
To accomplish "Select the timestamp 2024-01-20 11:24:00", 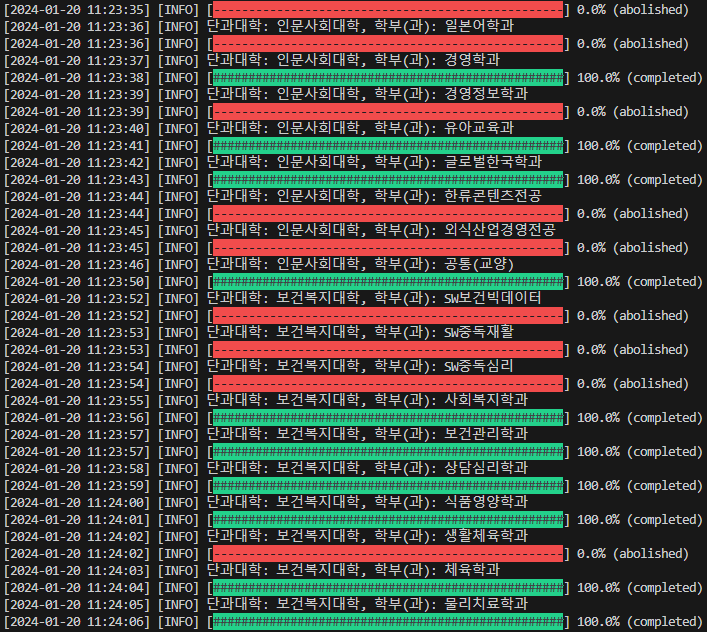I will 77,503.
